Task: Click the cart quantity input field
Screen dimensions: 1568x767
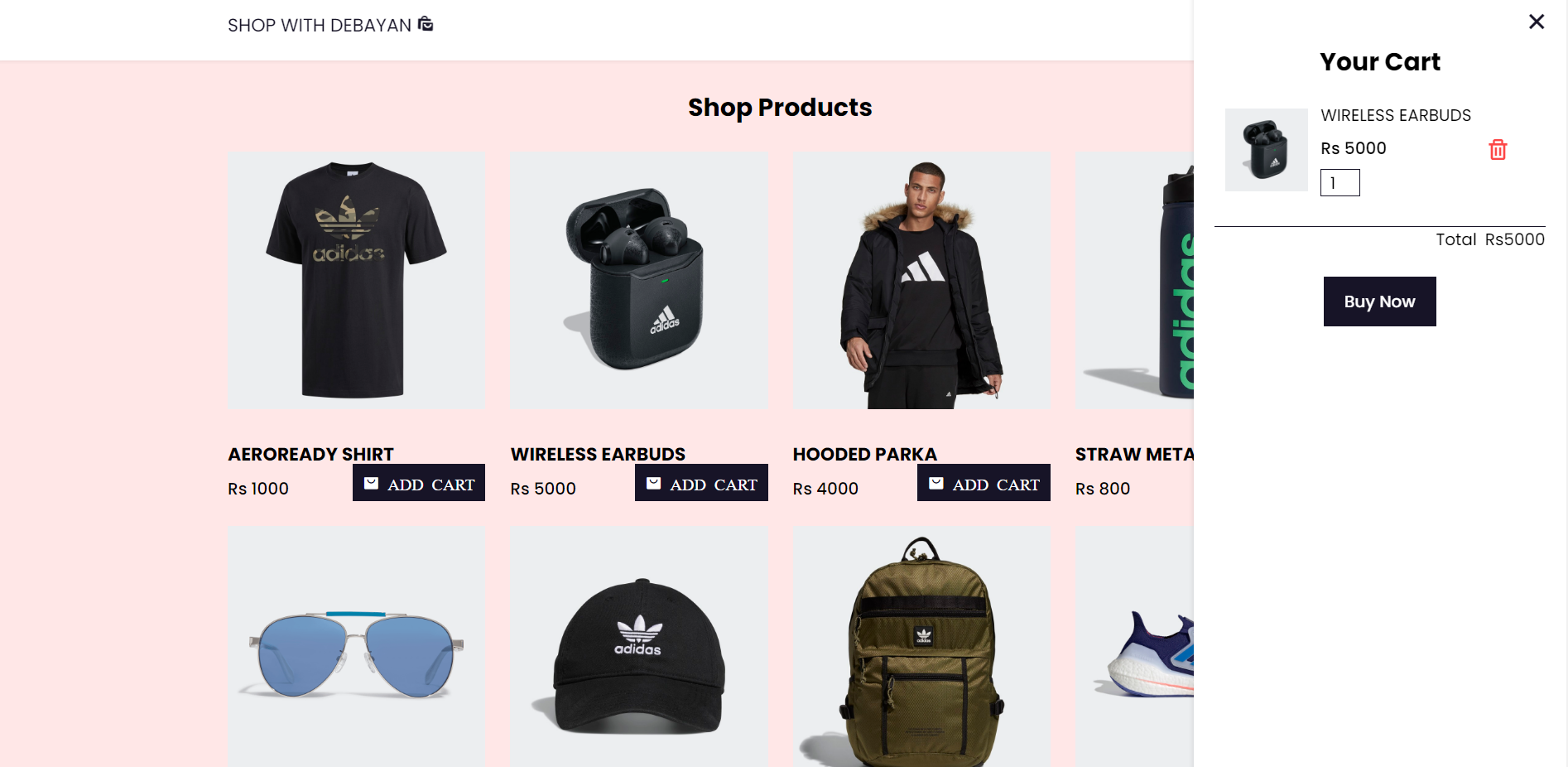Action: pyautogui.click(x=1340, y=182)
